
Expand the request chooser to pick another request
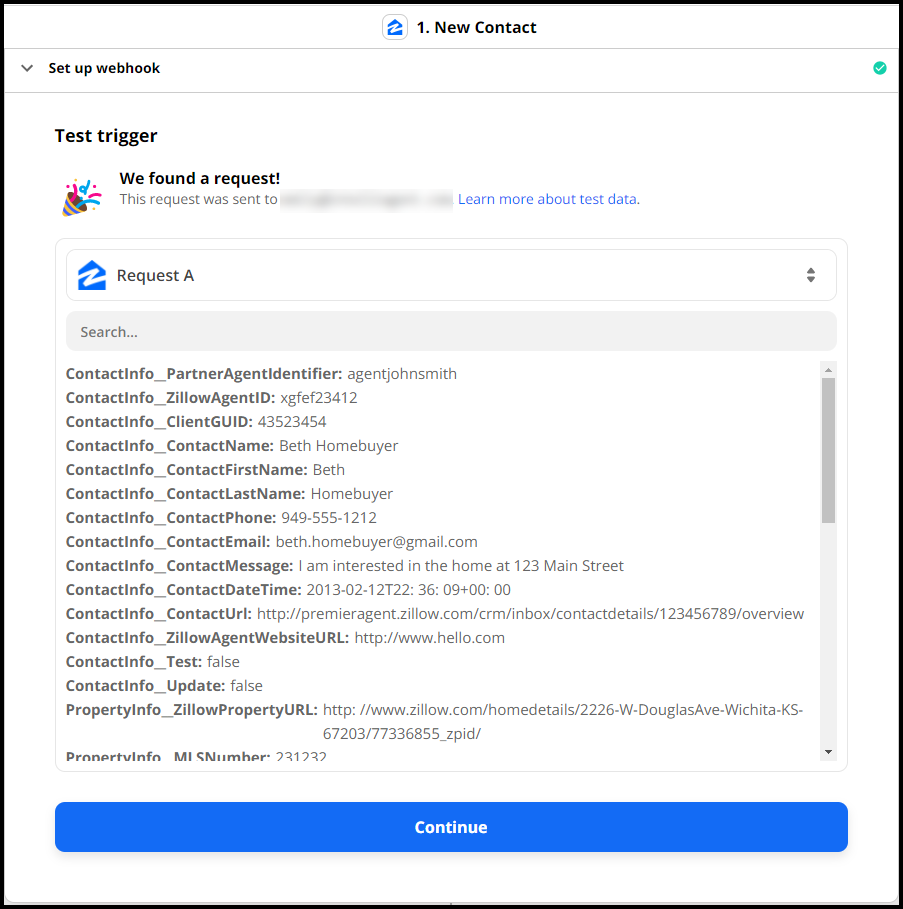[811, 274]
